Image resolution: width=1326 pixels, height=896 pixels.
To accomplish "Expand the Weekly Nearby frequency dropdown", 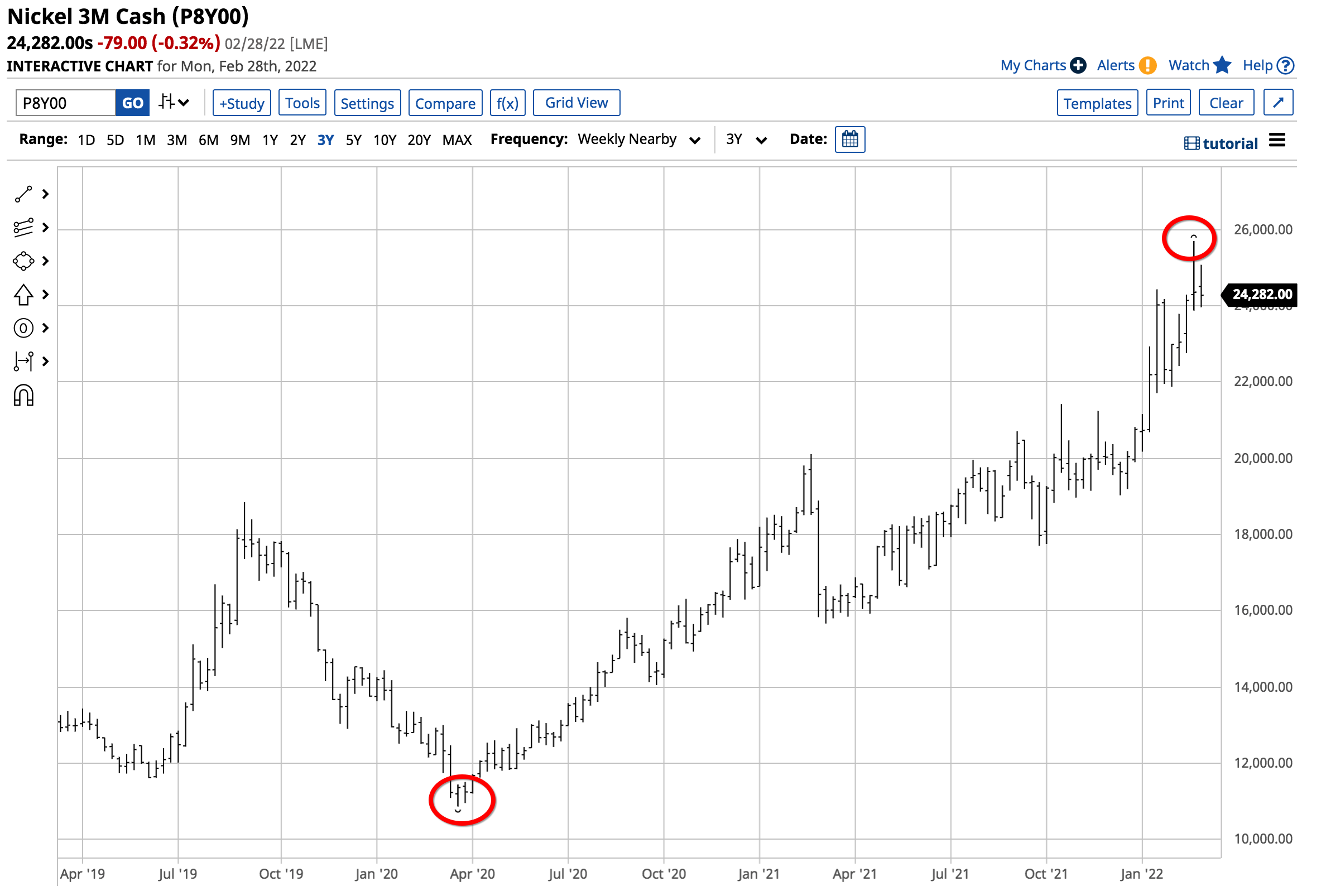I will (x=640, y=140).
